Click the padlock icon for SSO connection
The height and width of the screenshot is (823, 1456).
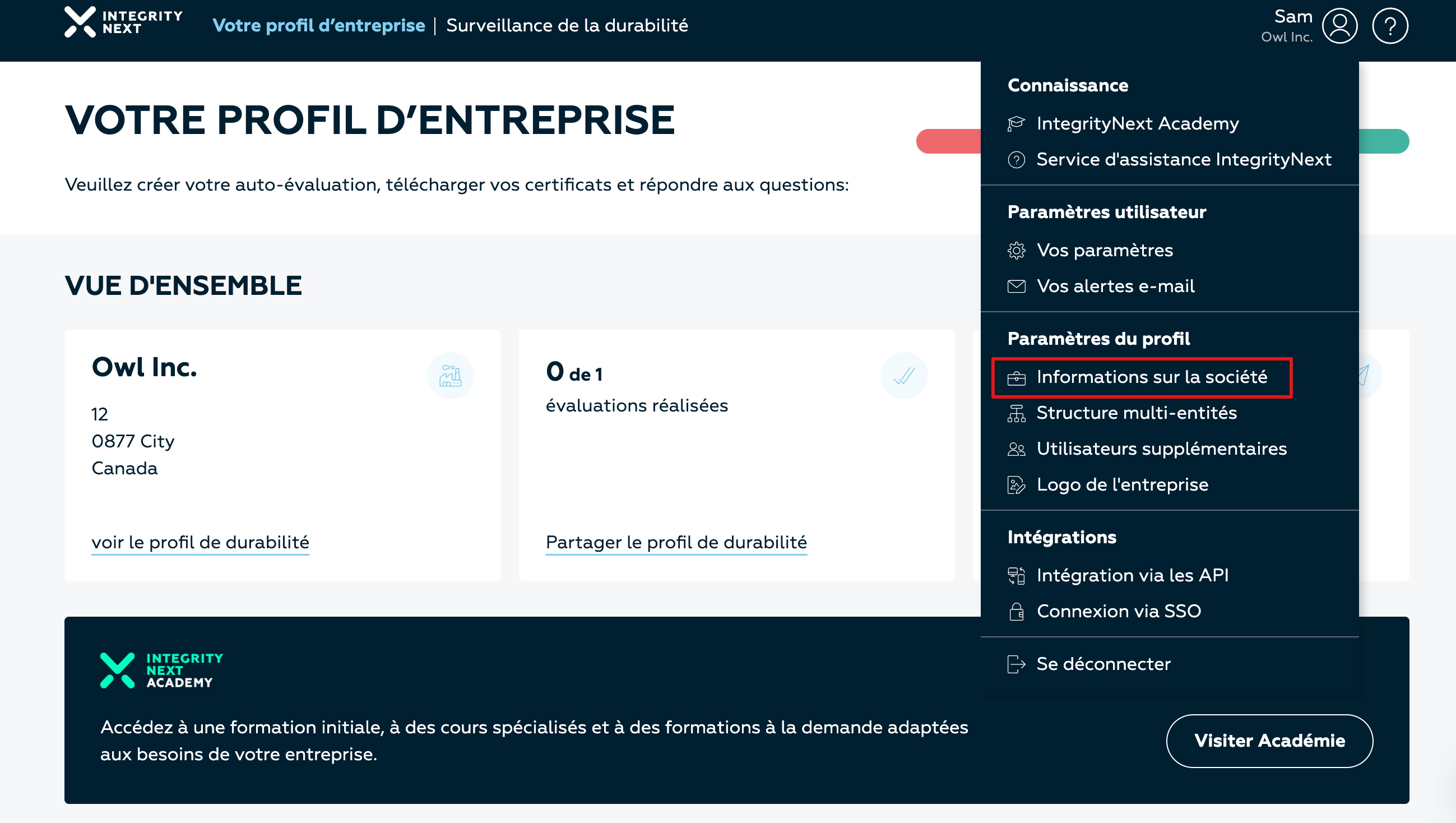click(x=1016, y=612)
